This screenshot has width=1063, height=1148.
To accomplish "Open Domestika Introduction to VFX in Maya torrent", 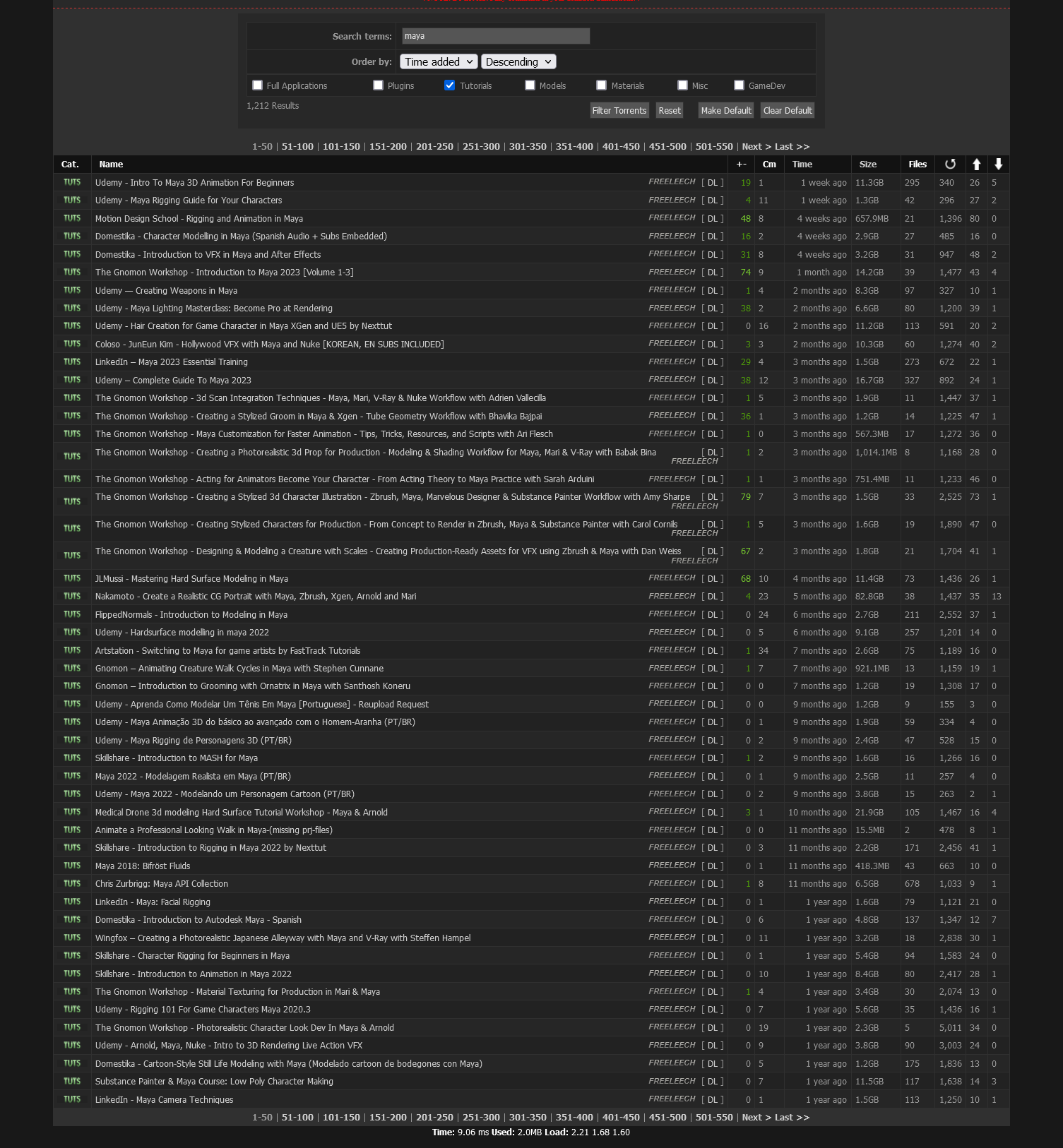I will click(208, 255).
